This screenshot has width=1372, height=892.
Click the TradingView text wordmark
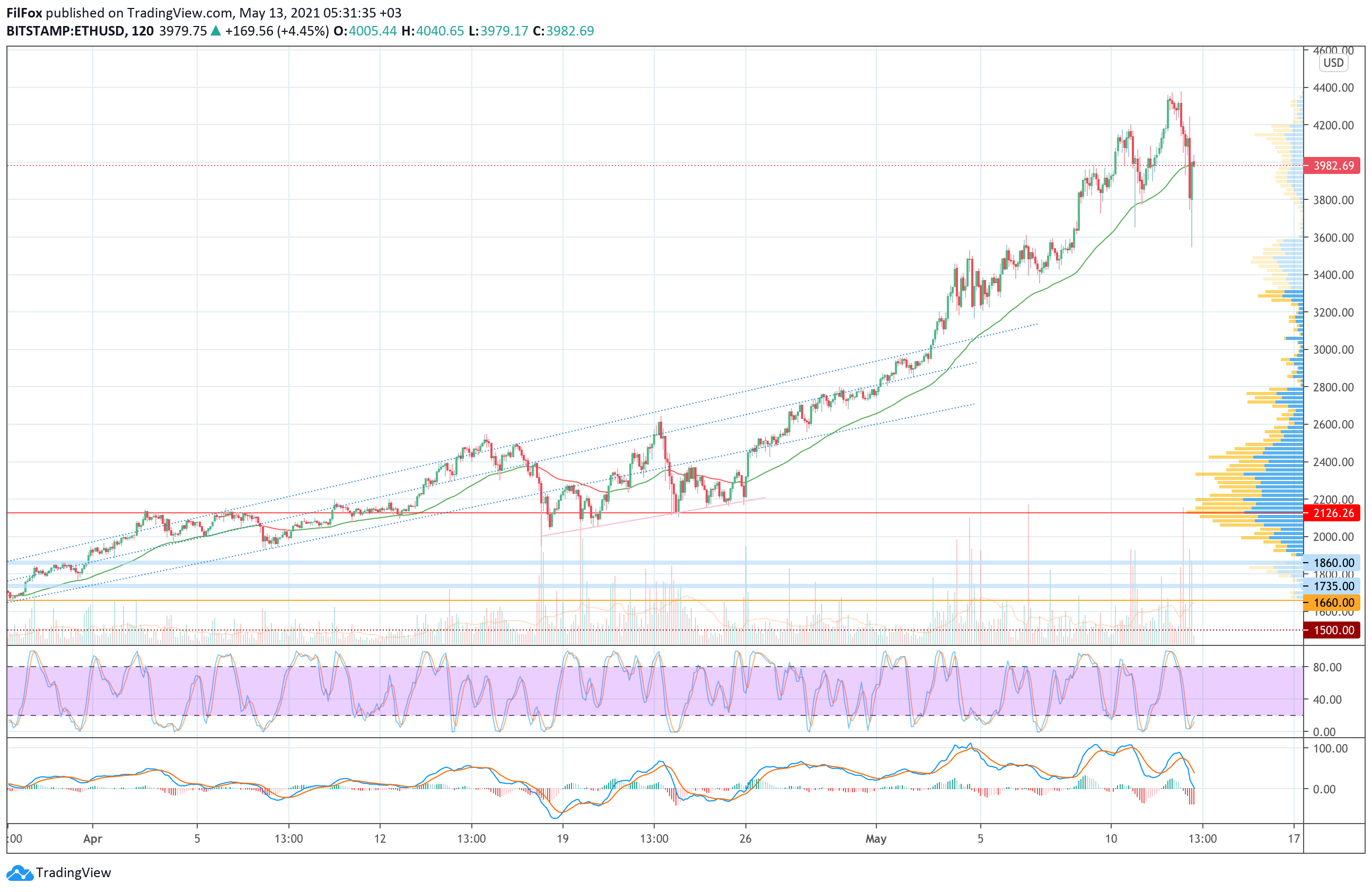pyautogui.click(x=73, y=873)
